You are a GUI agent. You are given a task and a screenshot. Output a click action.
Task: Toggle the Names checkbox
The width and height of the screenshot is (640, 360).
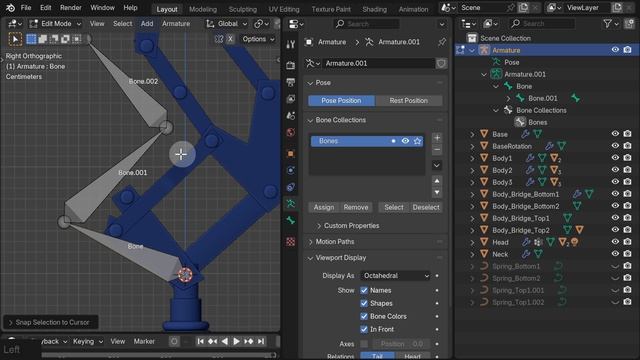point(364,290)
